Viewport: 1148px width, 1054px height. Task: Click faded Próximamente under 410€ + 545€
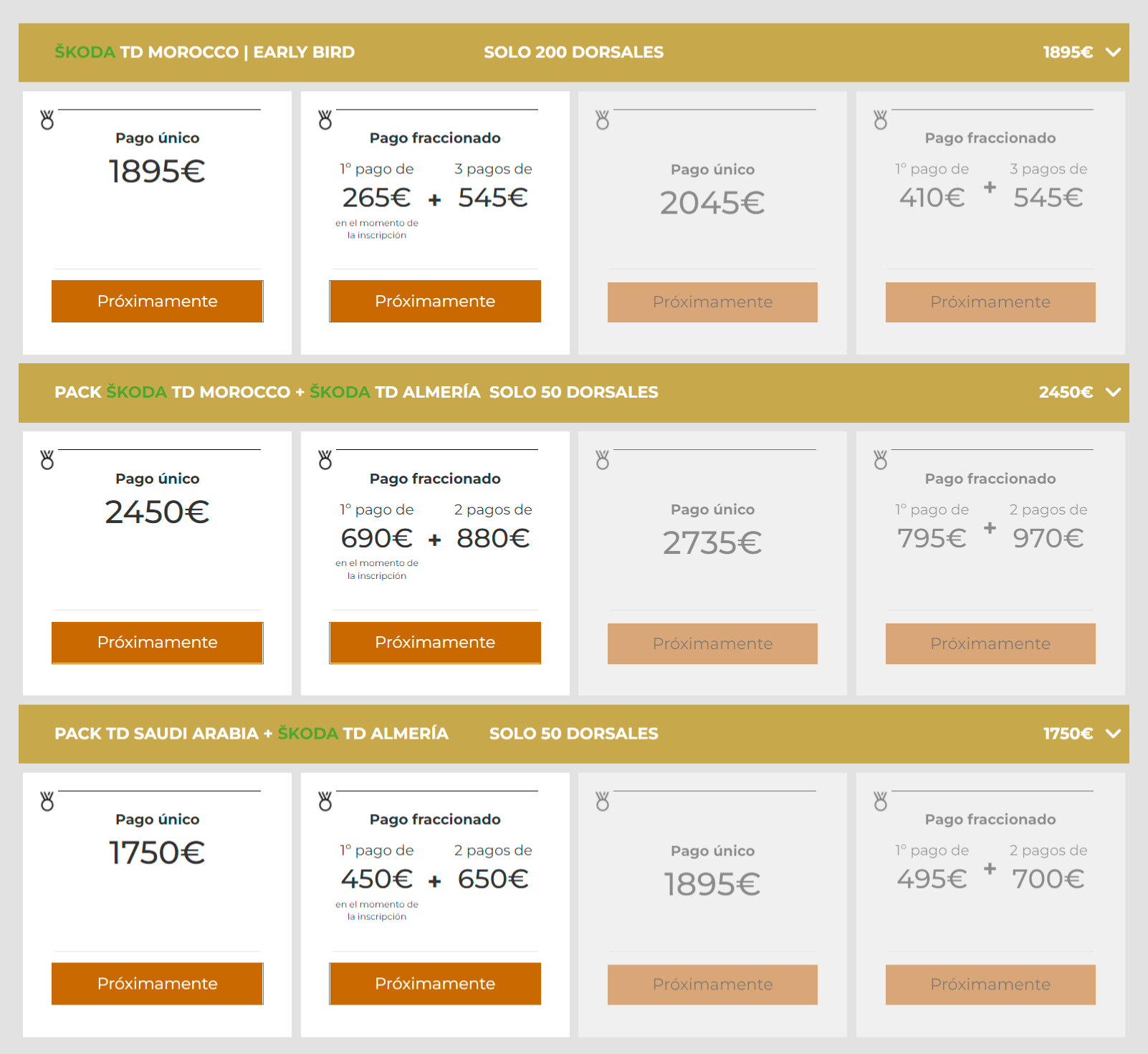click(990, 302)
